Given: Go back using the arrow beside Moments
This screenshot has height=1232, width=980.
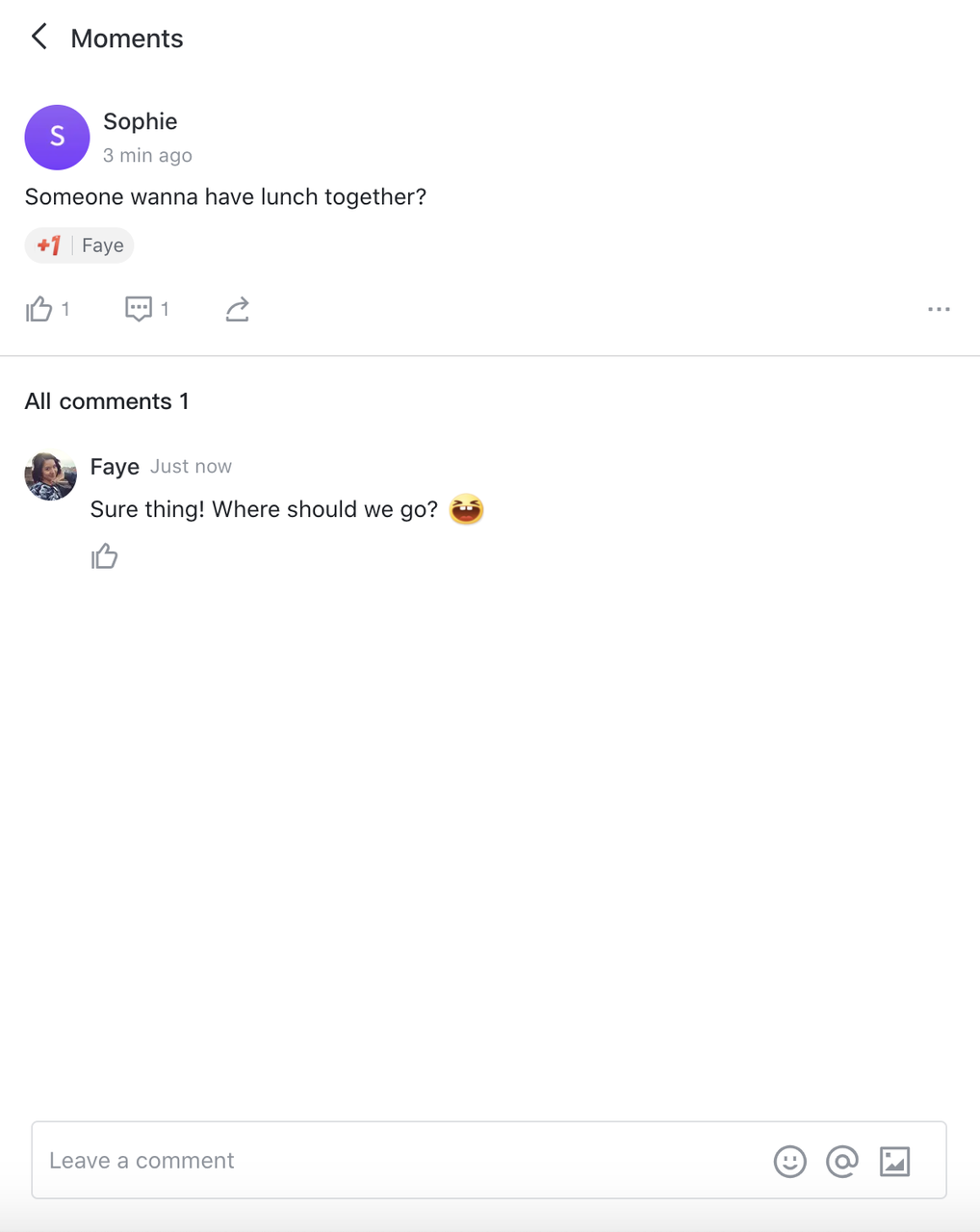Looking at the screenshot, I should coord(39,38).
